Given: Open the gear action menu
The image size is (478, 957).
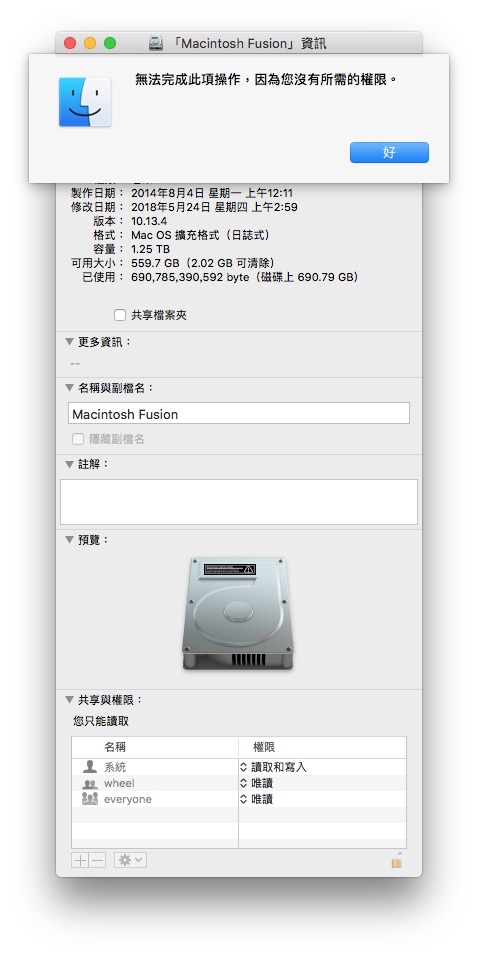Looking at the screenshot, I should (x=130, y=861).
